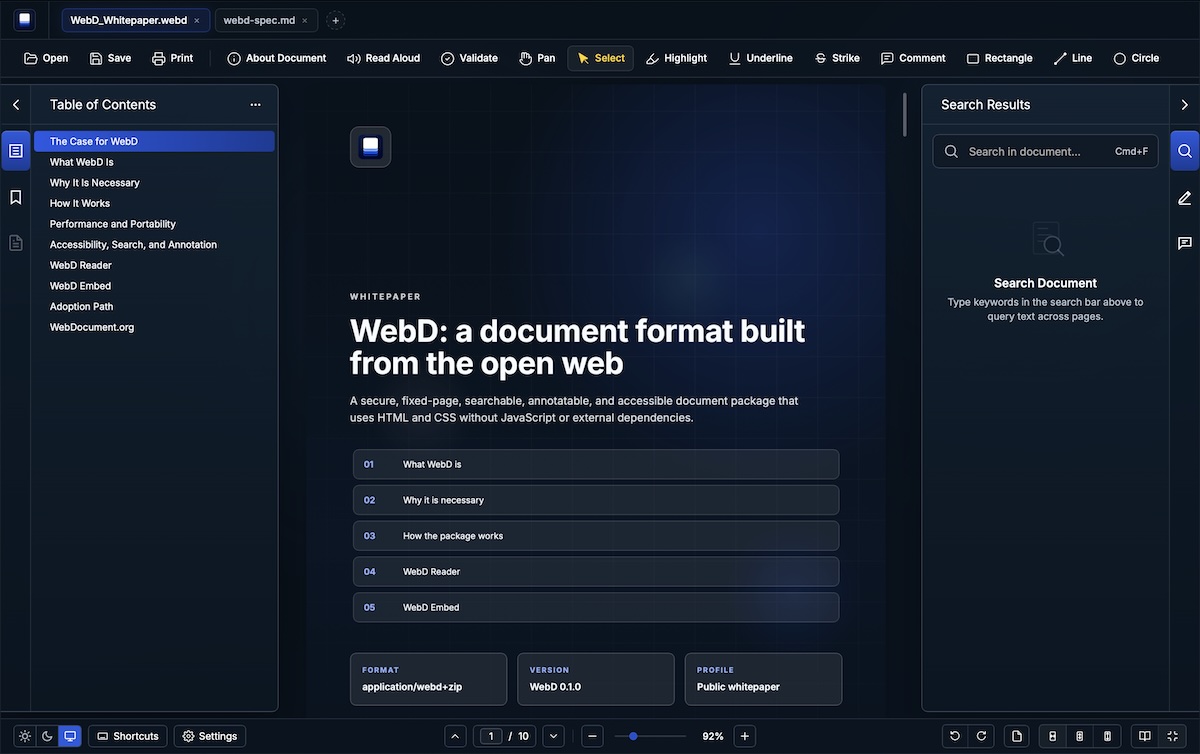
Task: Click the zoom level slider handle
Action: click(x=633, y=736)
